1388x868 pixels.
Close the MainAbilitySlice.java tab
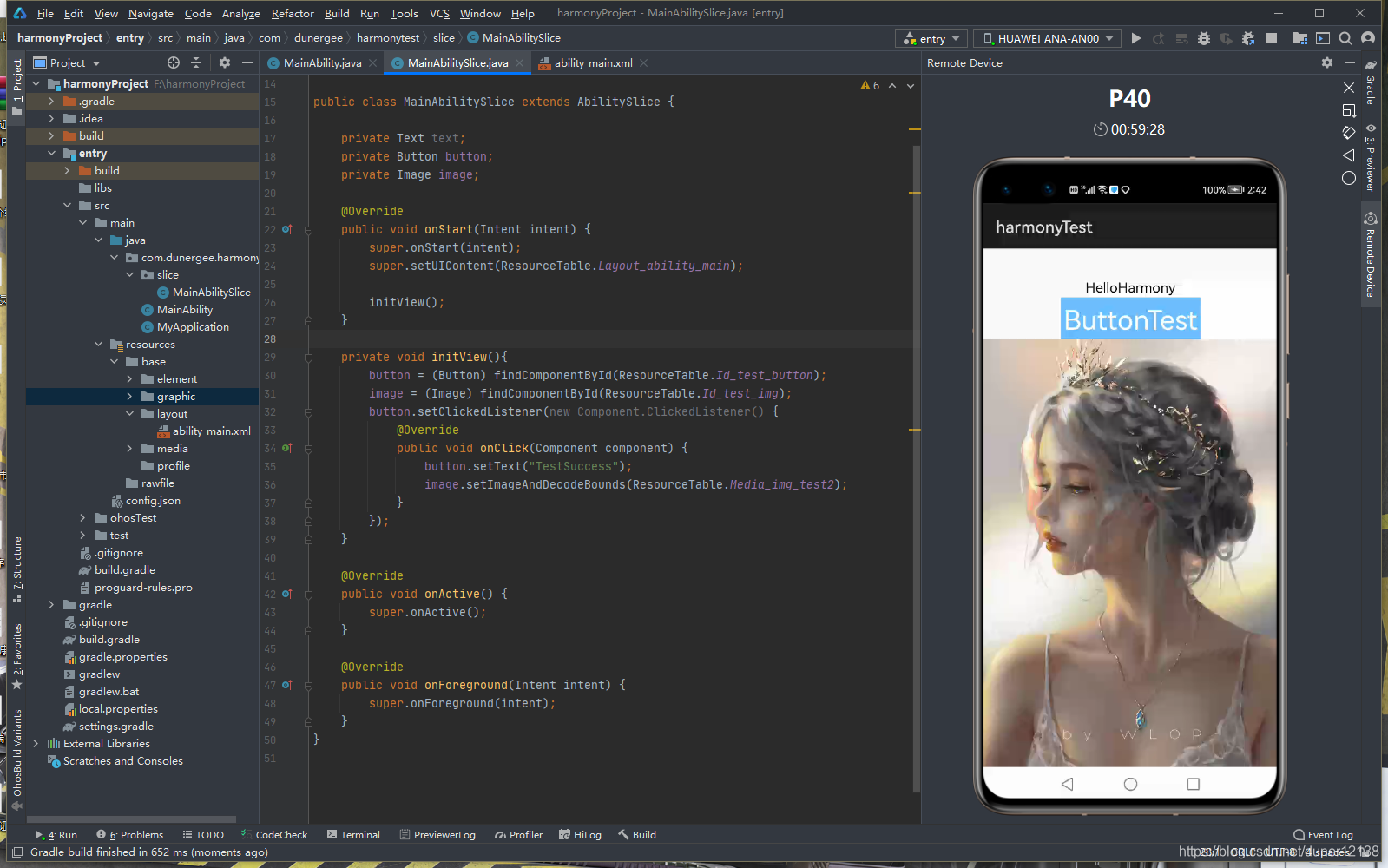[520, 62]
